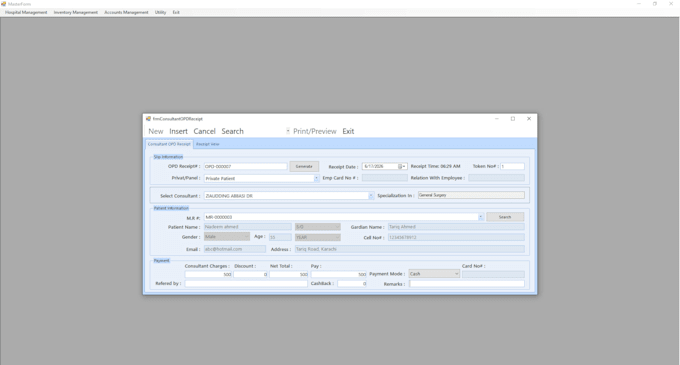
Task: Click Search in the receipt toolbar
Action: click(x=232, y=131)
